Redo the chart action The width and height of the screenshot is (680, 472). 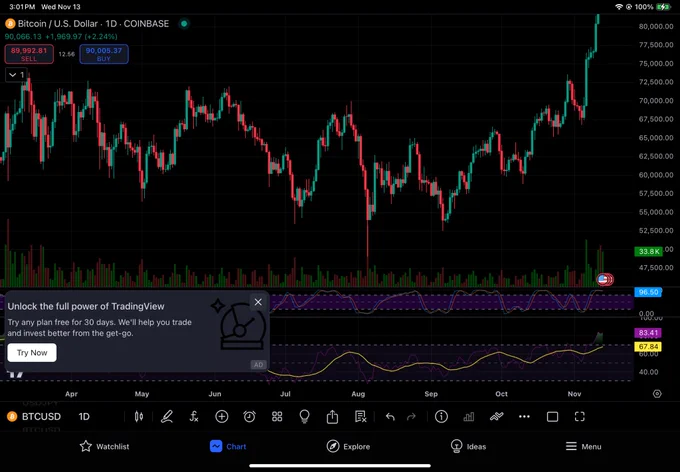(411, 417)
